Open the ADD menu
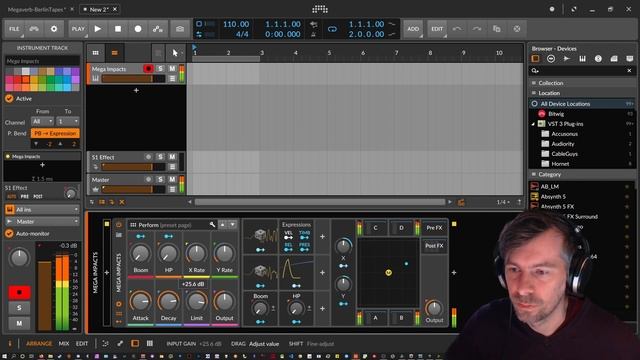The width and height of the screenshot is (640, 360). (x=413, y=29)
